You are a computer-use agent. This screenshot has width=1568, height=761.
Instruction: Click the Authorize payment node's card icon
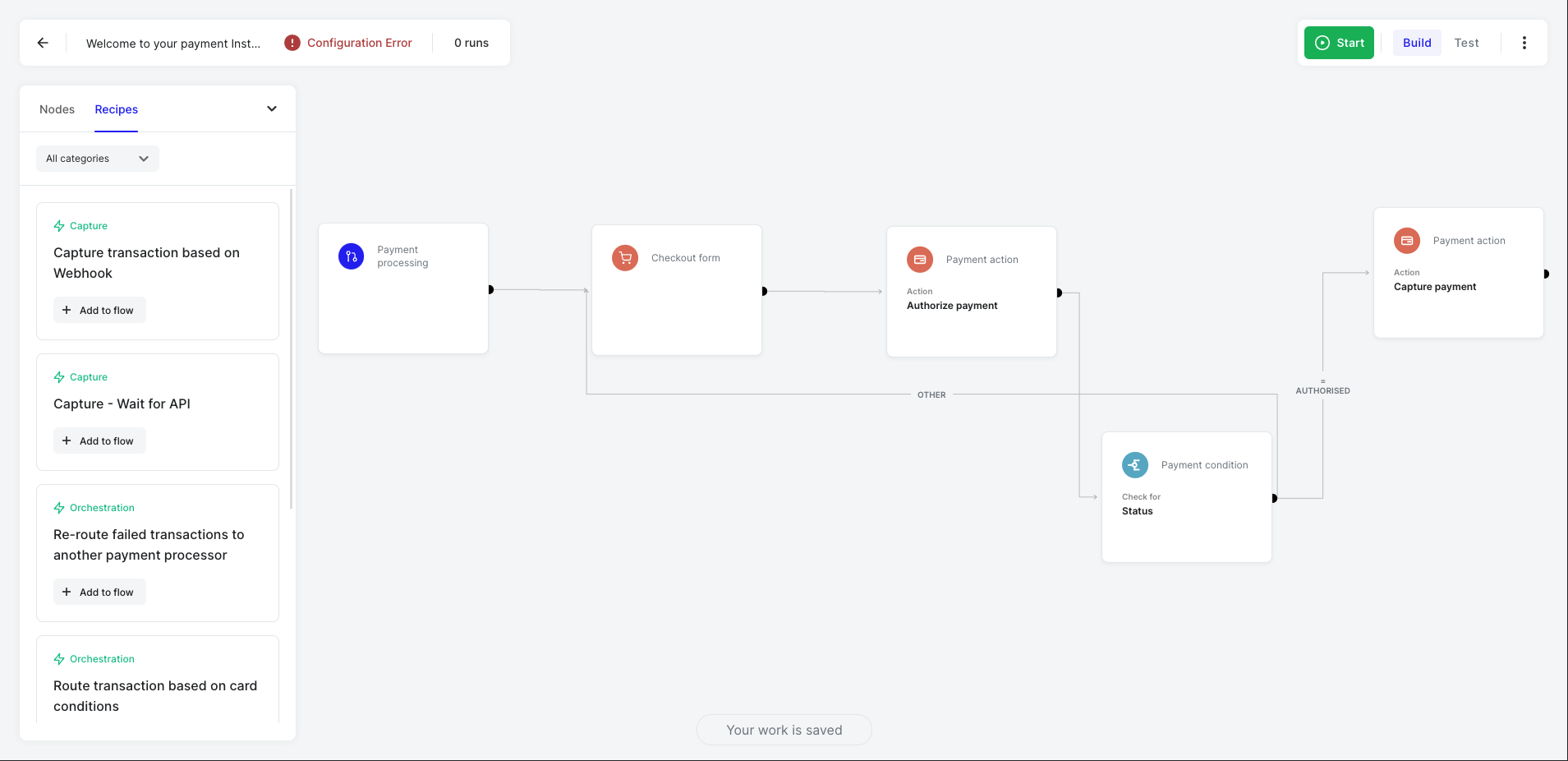point(920,260)
